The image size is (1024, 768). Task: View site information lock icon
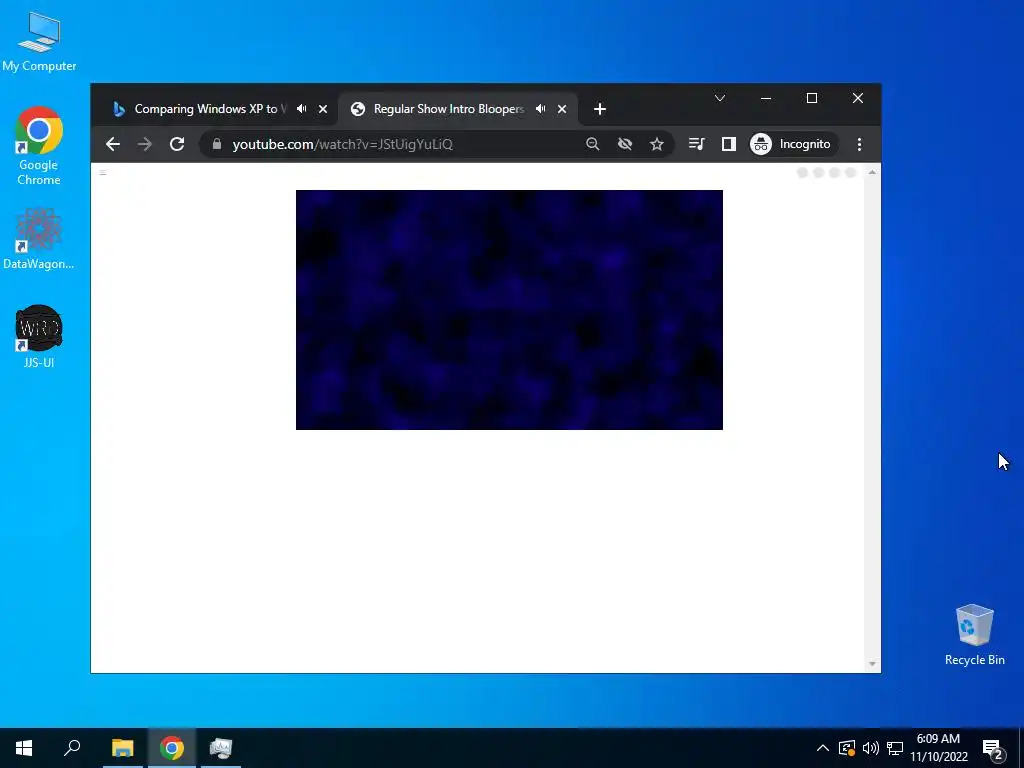click(217, 144)
